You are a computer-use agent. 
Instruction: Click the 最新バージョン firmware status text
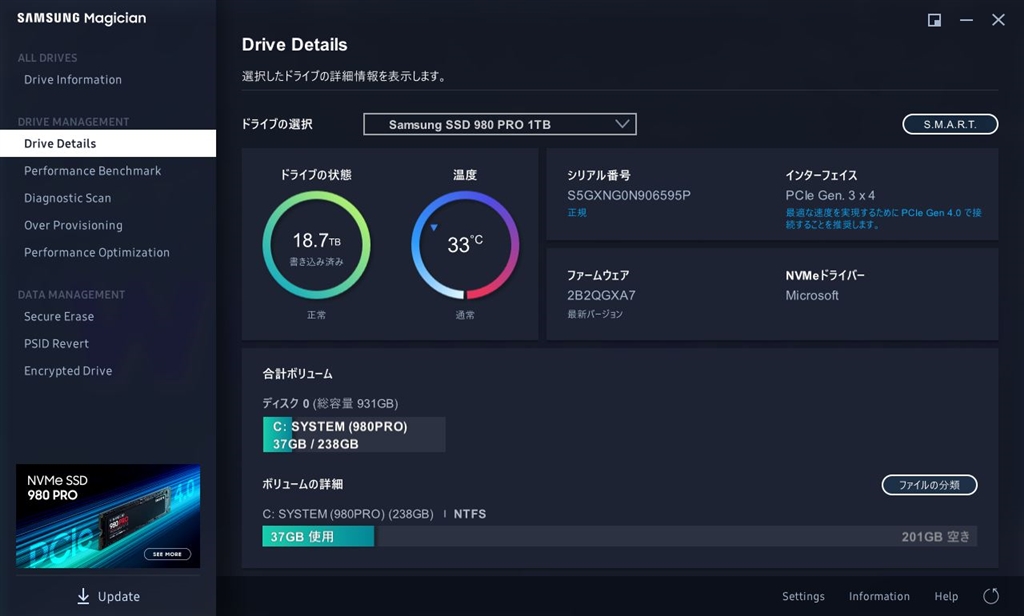click(594, 314)
